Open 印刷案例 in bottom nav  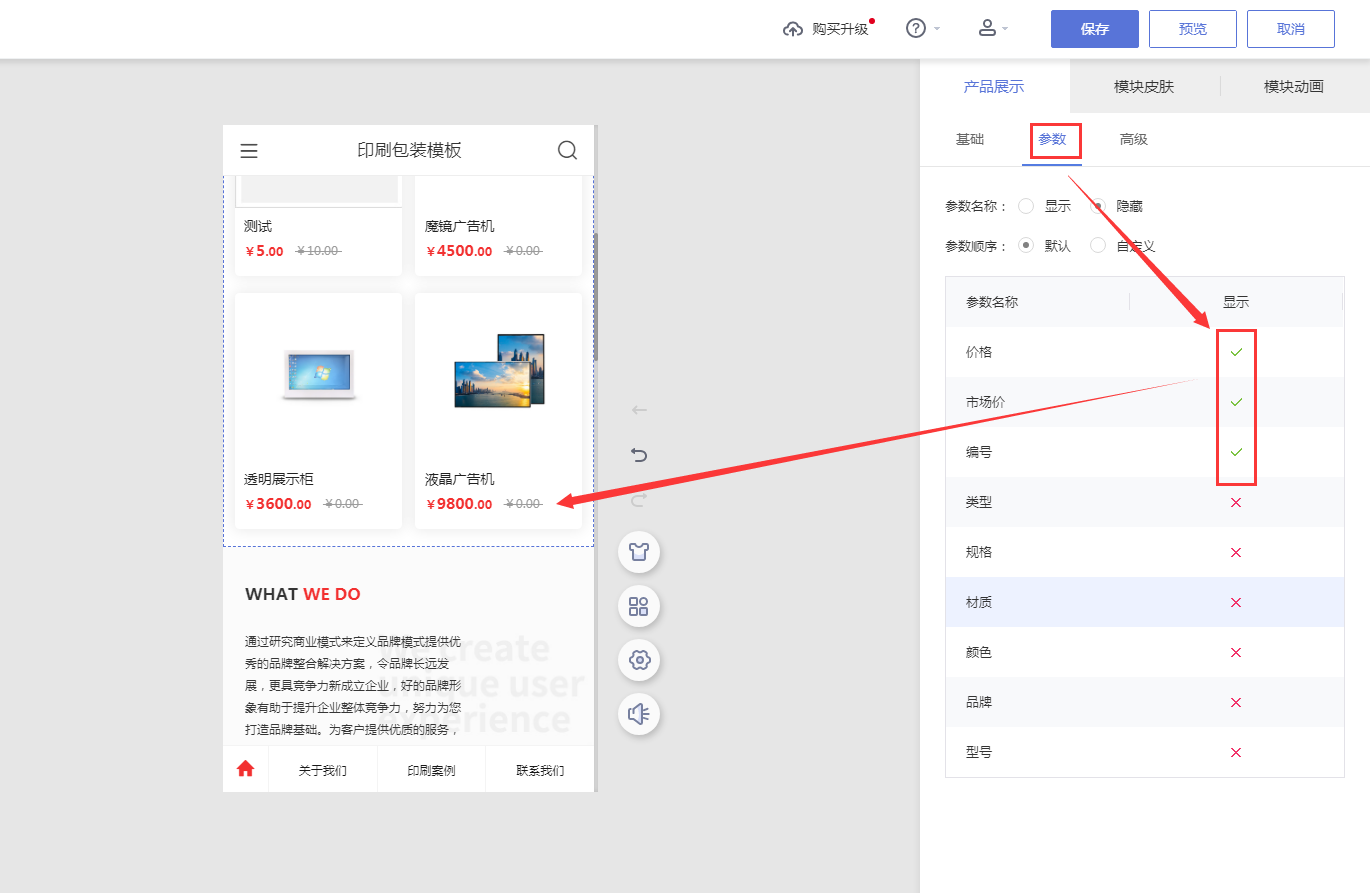[x=431, y=771]
